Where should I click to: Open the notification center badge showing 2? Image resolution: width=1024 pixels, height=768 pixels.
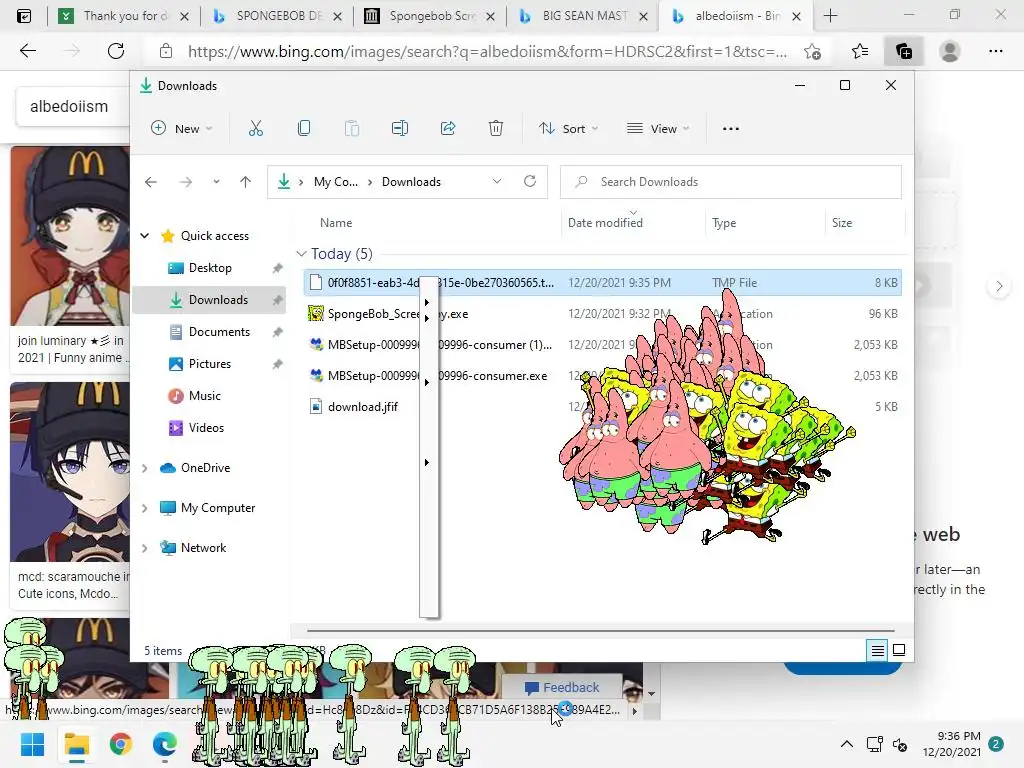[996, 744]
